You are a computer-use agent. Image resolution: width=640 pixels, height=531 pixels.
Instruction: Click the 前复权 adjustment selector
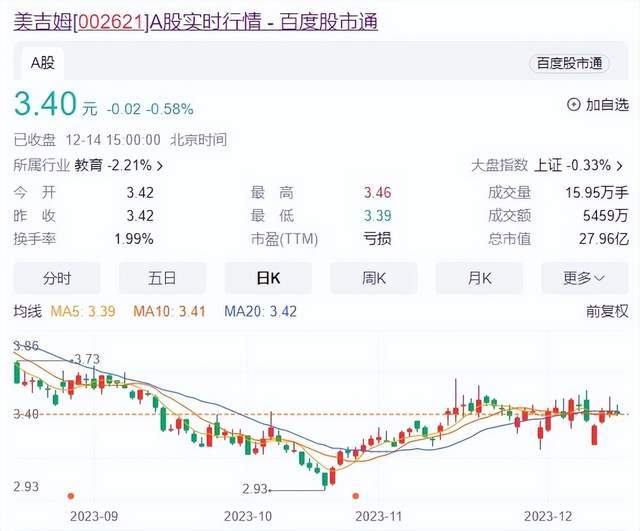point(607,311)
